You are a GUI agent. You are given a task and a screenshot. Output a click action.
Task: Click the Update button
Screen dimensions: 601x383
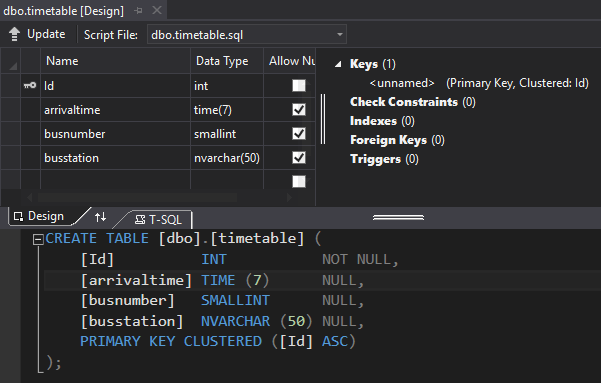click(37, 34)
